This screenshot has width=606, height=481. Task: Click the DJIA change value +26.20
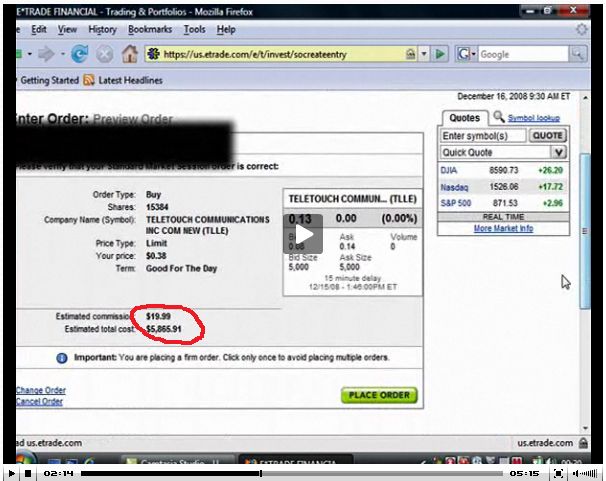click(x=550, y=170)
